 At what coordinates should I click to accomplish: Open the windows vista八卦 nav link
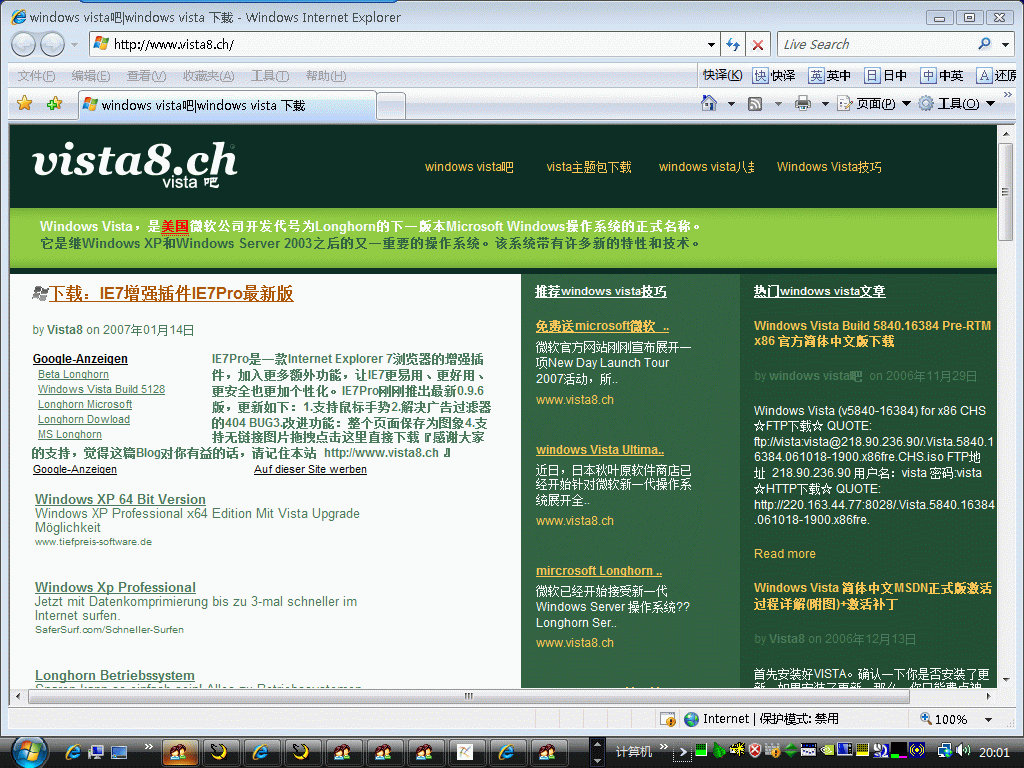[707, 167]
